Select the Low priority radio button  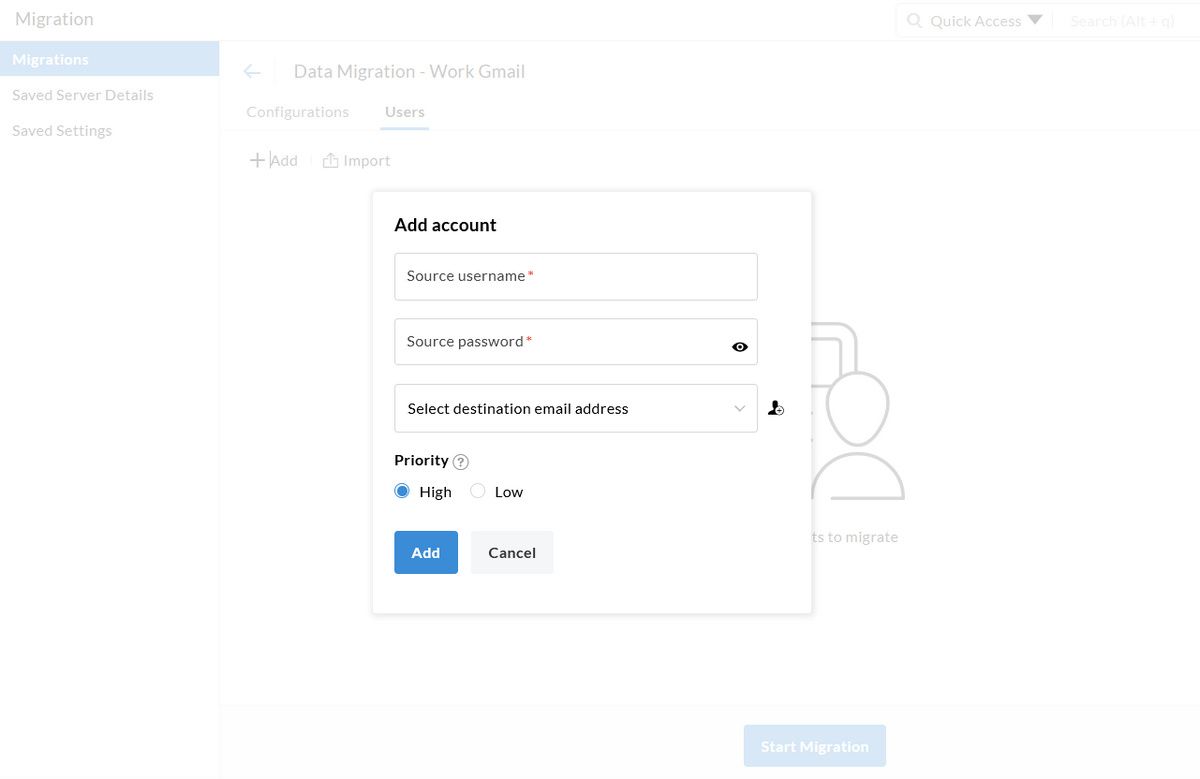pyautogui.click(x=478, y=491)
